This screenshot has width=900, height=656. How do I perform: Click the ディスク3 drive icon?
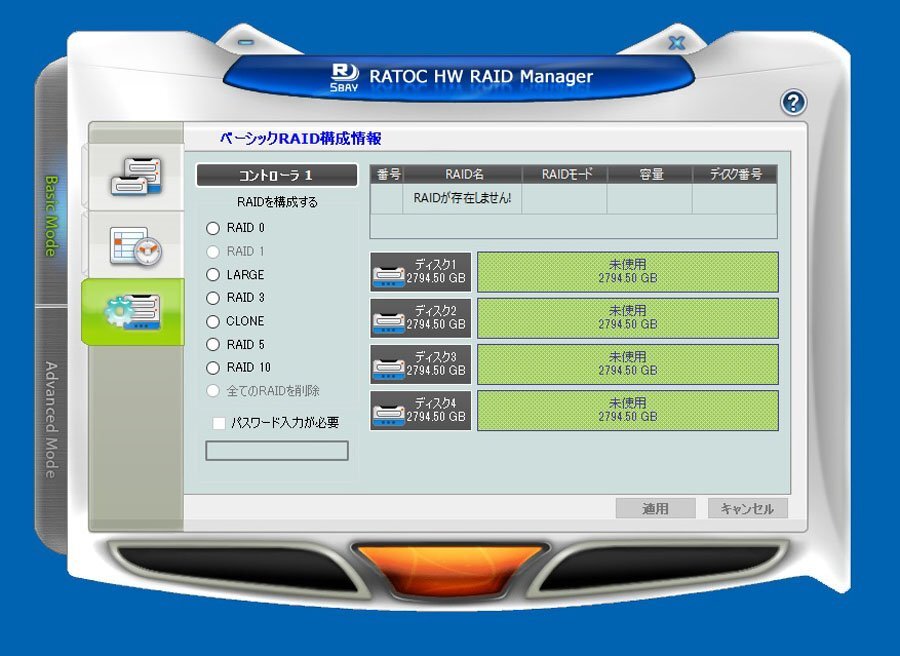pos(389,368)
